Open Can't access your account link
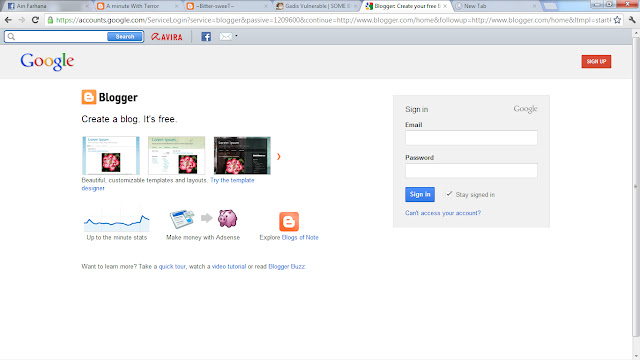The height and width of the screenshot is (360, 640). (443, 213)
